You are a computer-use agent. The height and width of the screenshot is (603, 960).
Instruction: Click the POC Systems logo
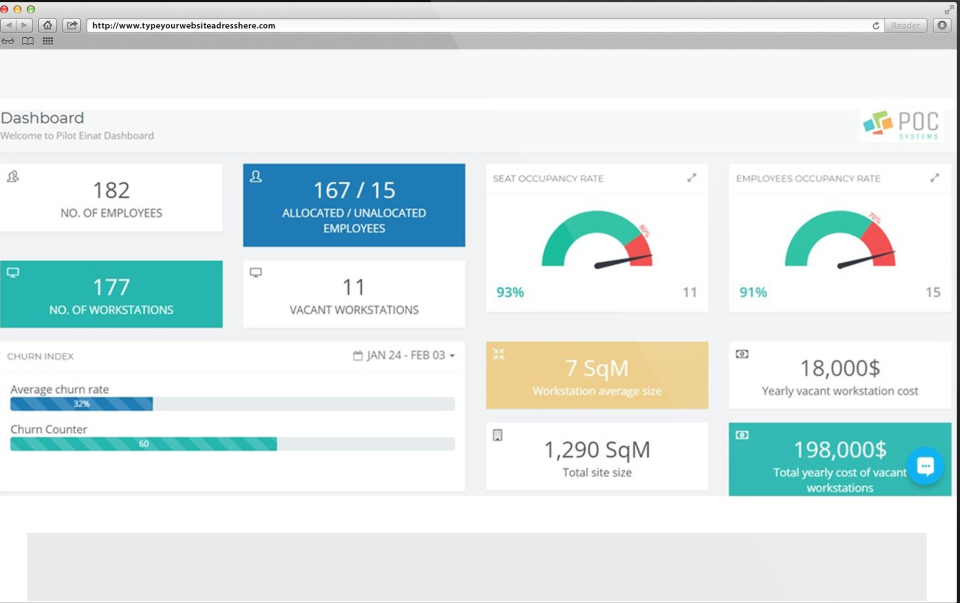(900, 124)
